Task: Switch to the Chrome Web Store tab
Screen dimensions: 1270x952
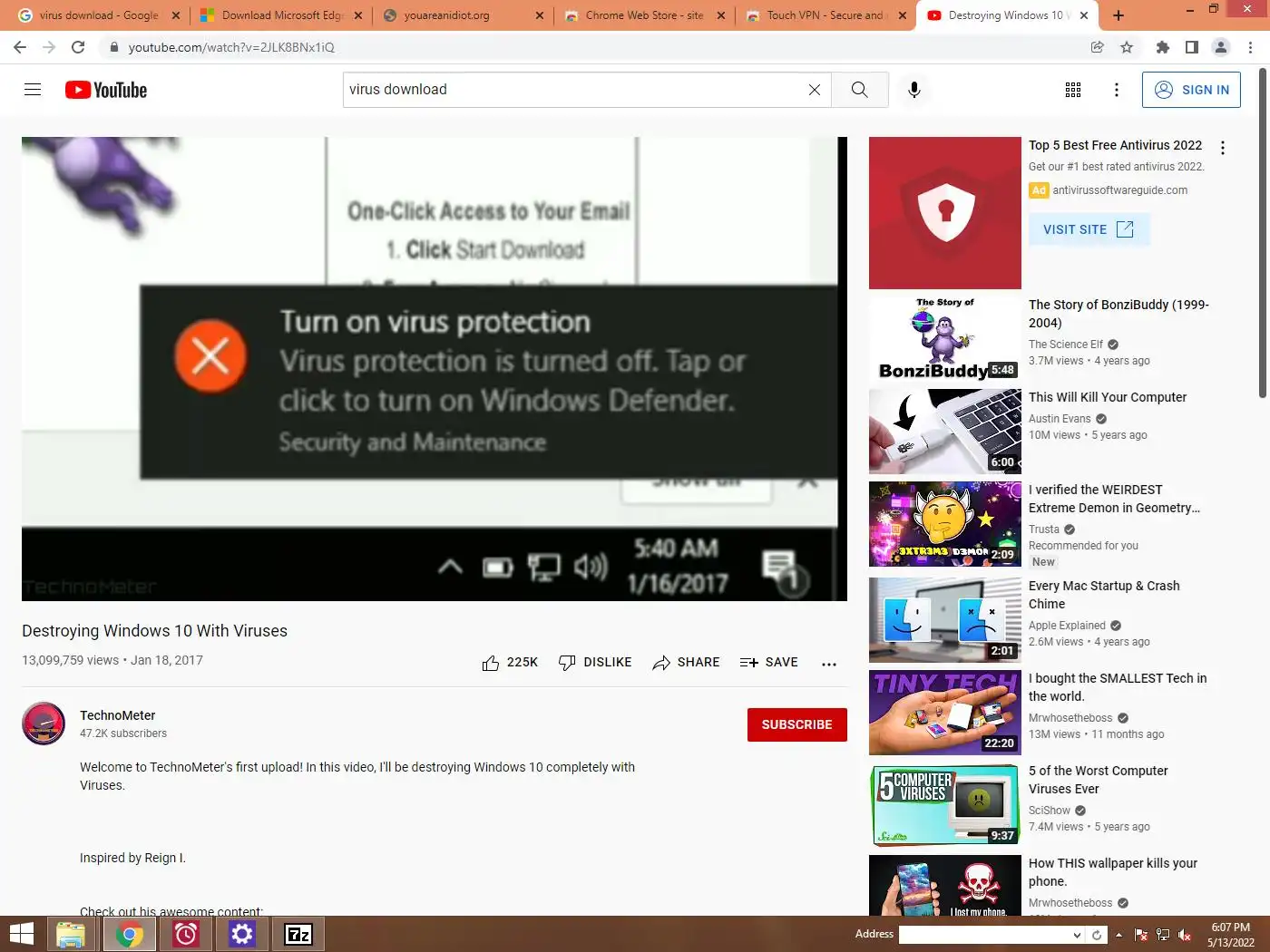Action: click(x=645, y=15)
